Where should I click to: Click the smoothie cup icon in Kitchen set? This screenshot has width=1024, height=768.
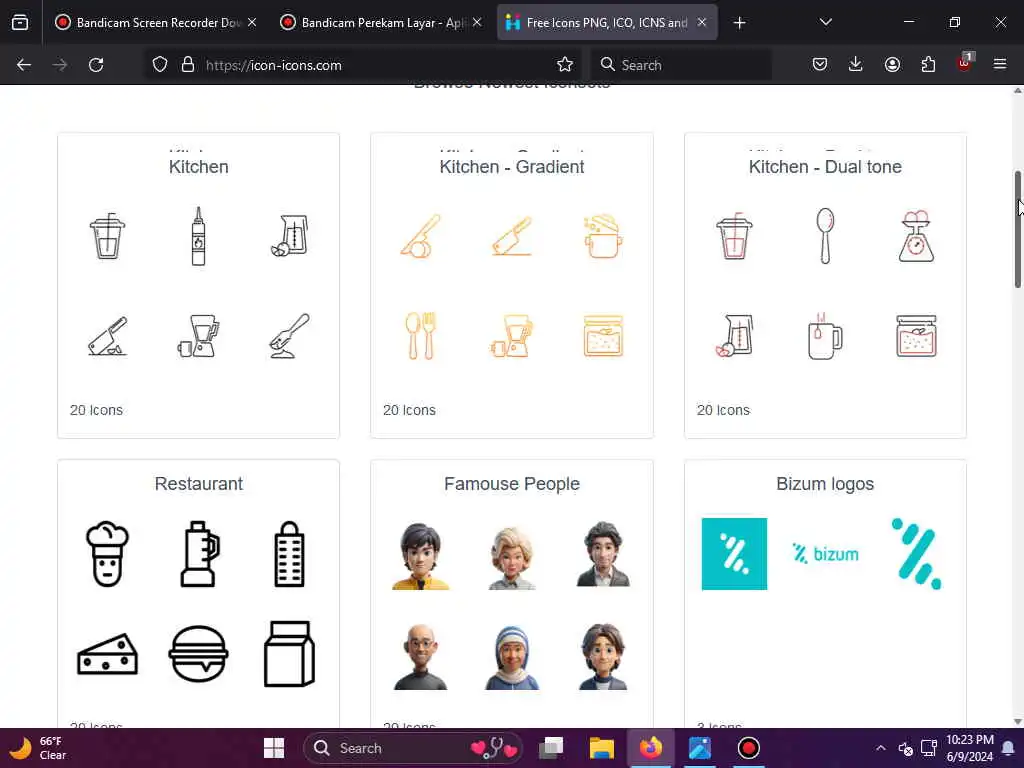click(x=108, y=236)
